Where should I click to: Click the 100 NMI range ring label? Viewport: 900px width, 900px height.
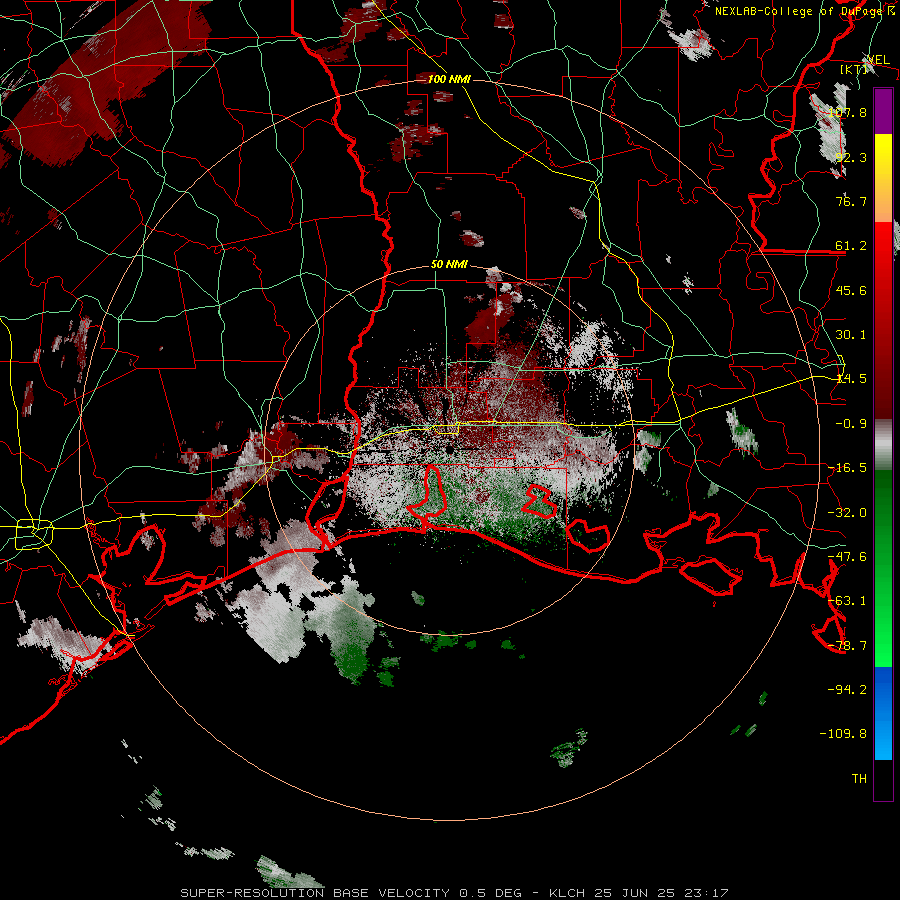click(449, 79)
